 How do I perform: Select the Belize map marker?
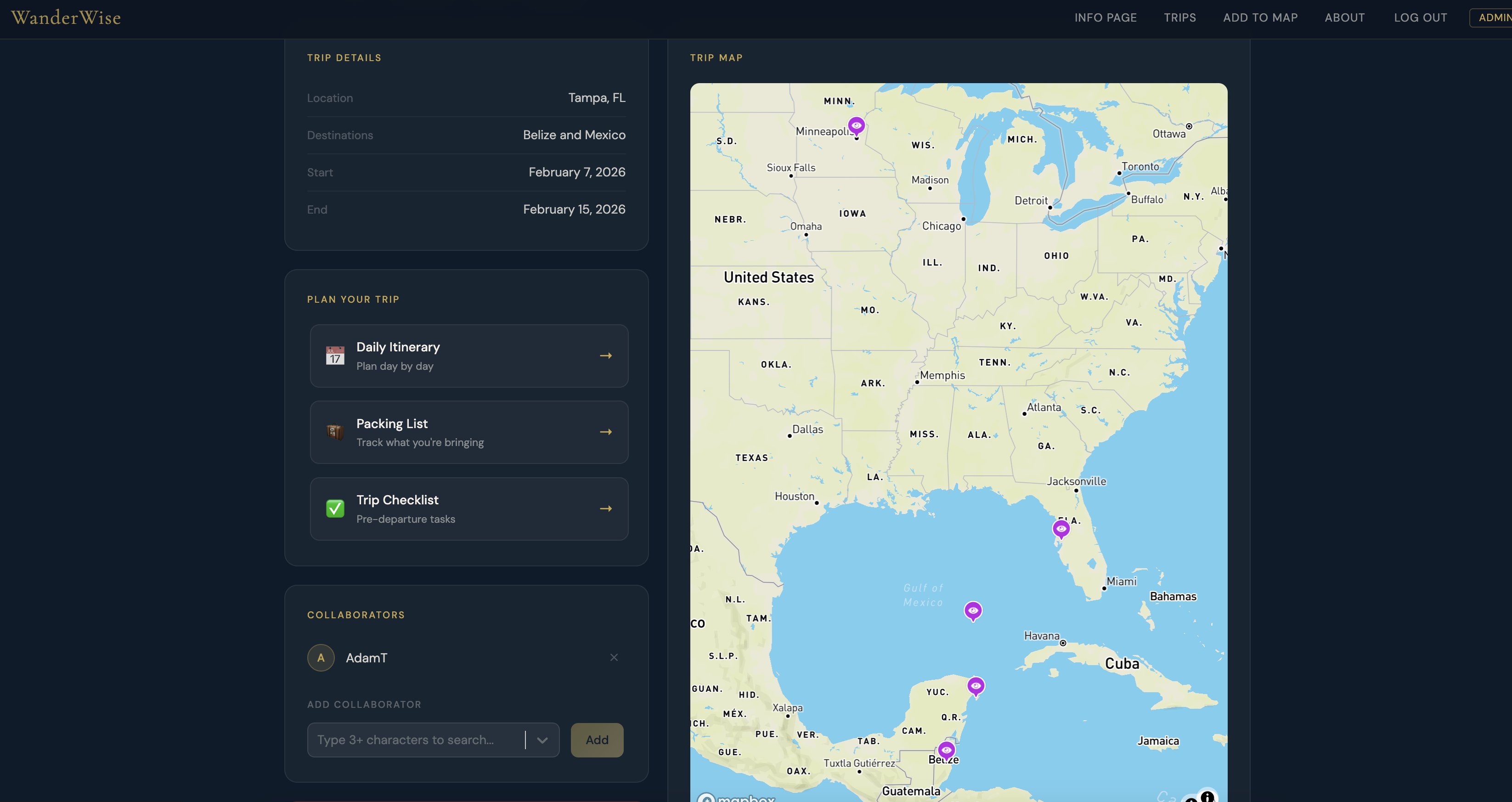(946, 749)
